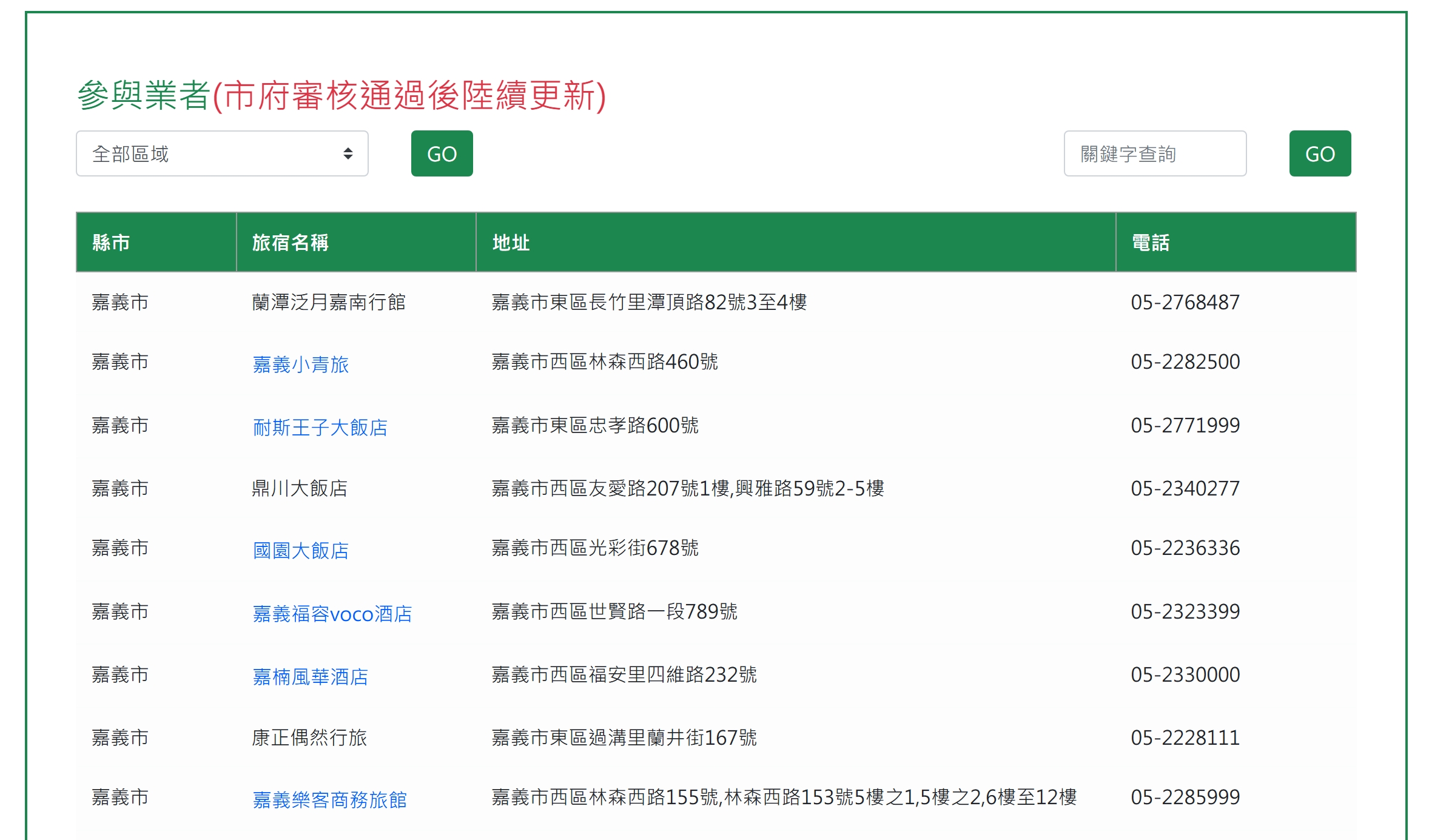
Task: Open the 嘉義樂客商務旅館 link
Action: click(329, 800)
